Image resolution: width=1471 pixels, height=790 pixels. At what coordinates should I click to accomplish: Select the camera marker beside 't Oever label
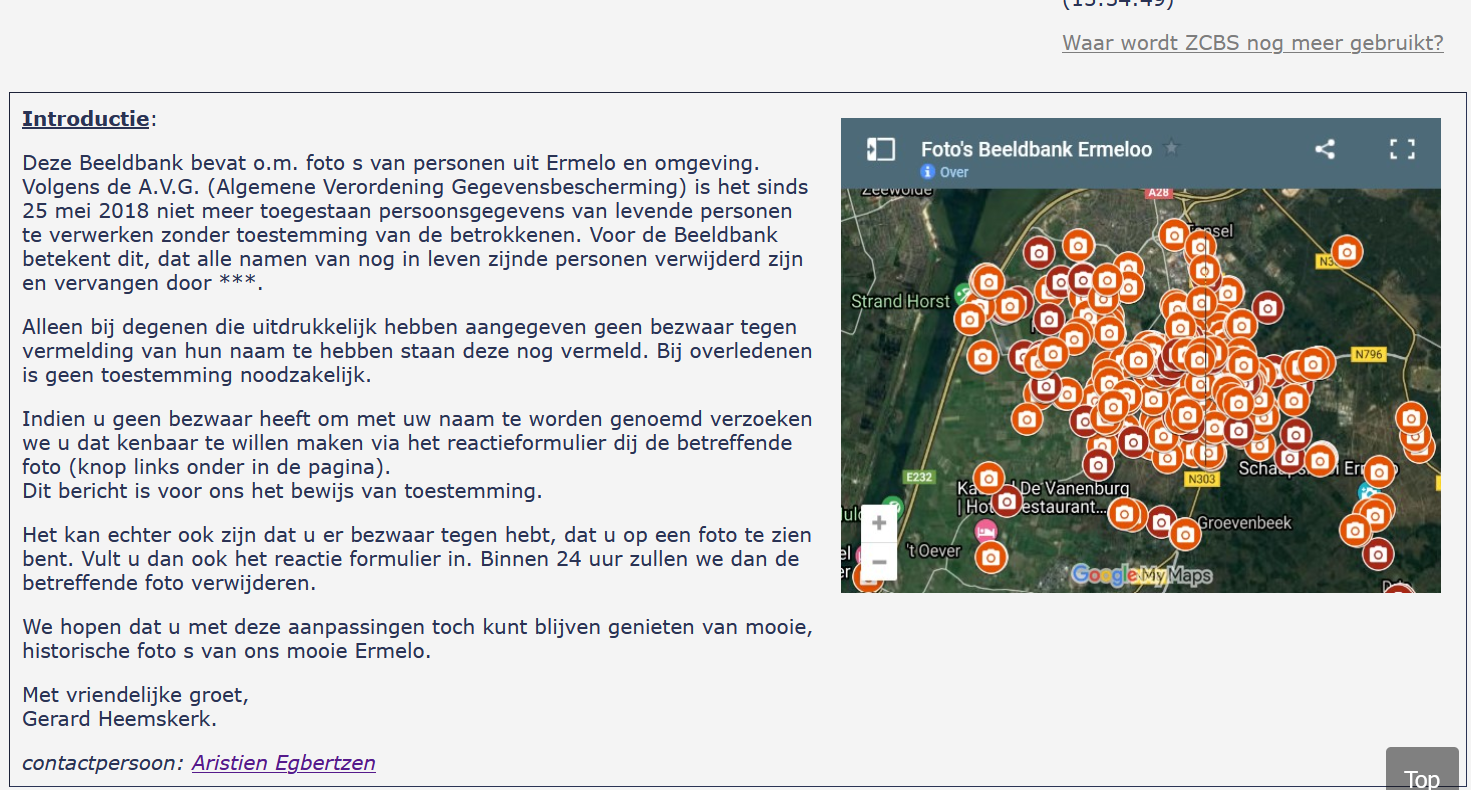click(x=991, y=556)
